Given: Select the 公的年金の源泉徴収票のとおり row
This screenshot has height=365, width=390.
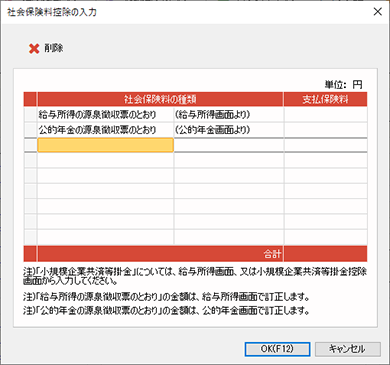Looking at the screenshot, I should 195,130.
